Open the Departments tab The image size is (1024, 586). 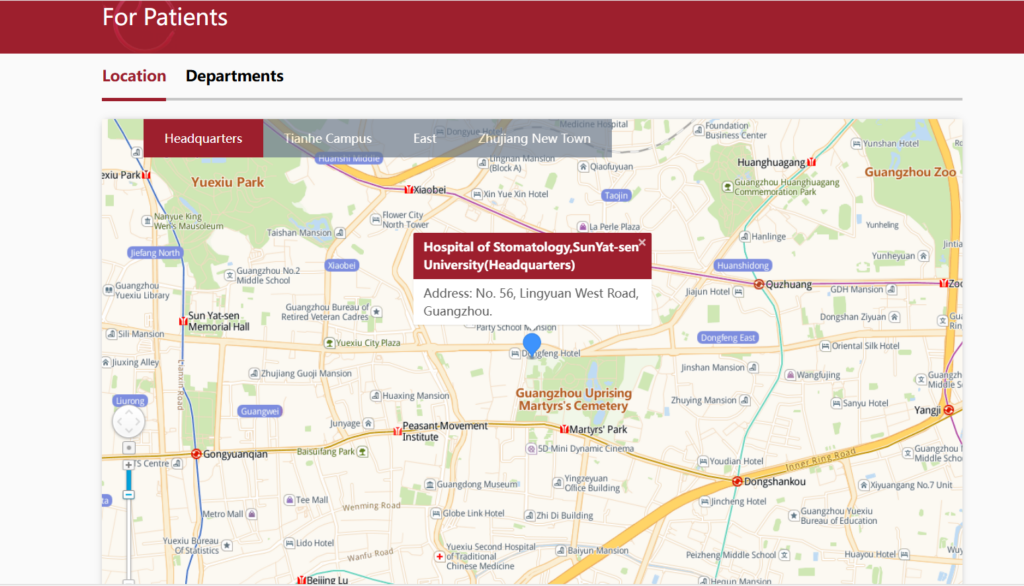[234, 76]
